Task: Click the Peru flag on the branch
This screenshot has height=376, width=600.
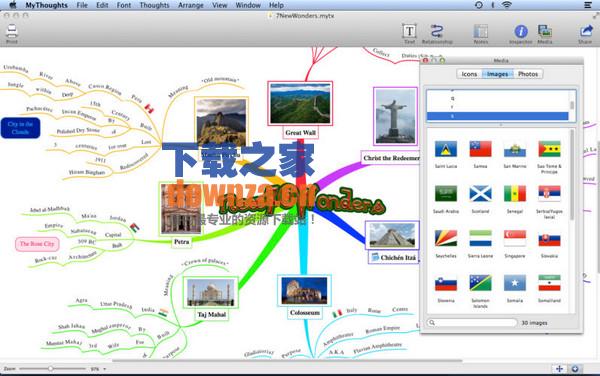Action: (x=149, y=109)
